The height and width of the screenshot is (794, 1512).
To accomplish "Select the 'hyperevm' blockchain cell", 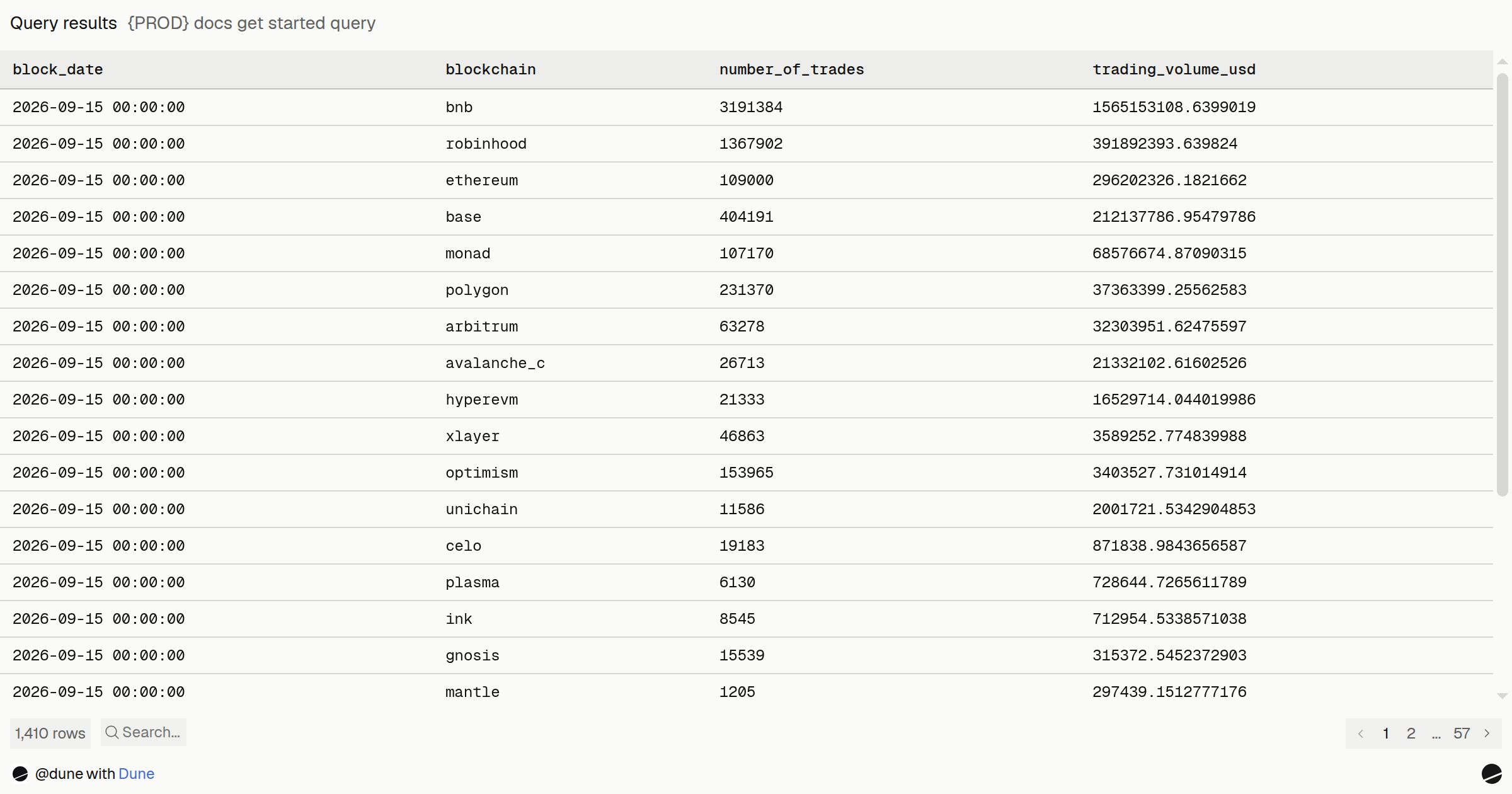I will [482, 400].
